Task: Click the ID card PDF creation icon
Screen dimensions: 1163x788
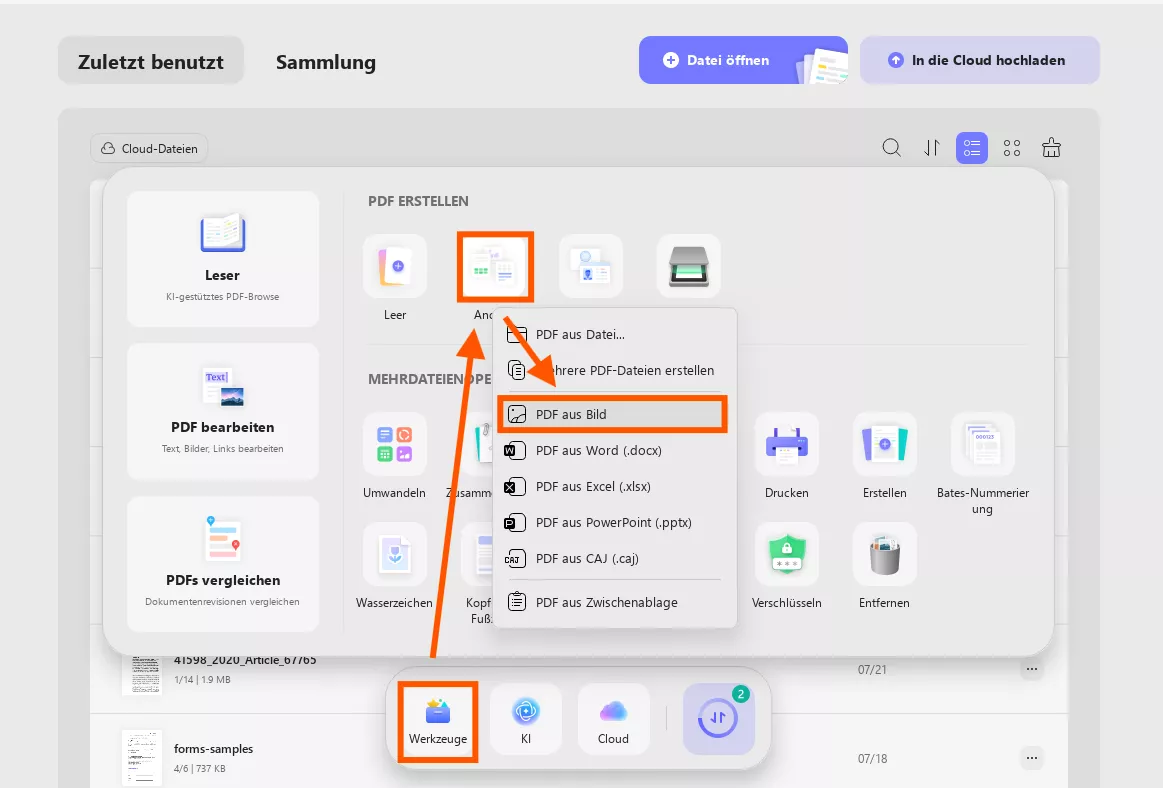Action: (x=590, y=266)
